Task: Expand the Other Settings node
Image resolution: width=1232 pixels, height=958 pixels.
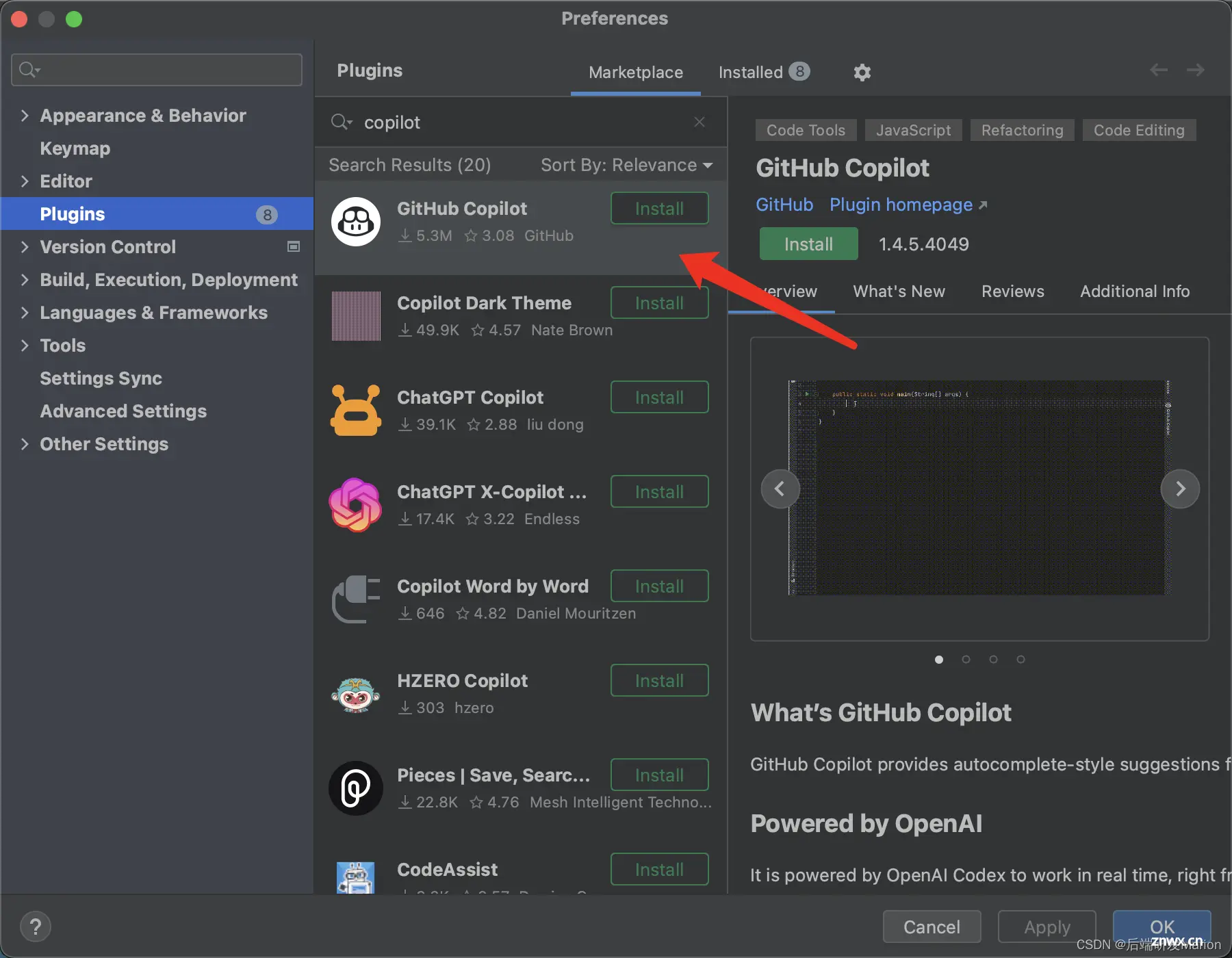Action: click(x=25, y=443)
